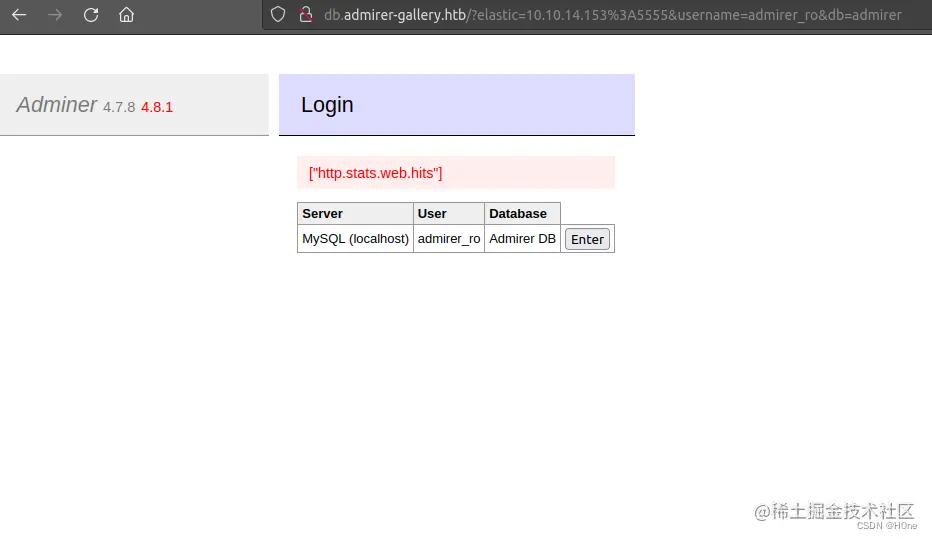
Task: Click the Database column header
Action: coord(522,213)
